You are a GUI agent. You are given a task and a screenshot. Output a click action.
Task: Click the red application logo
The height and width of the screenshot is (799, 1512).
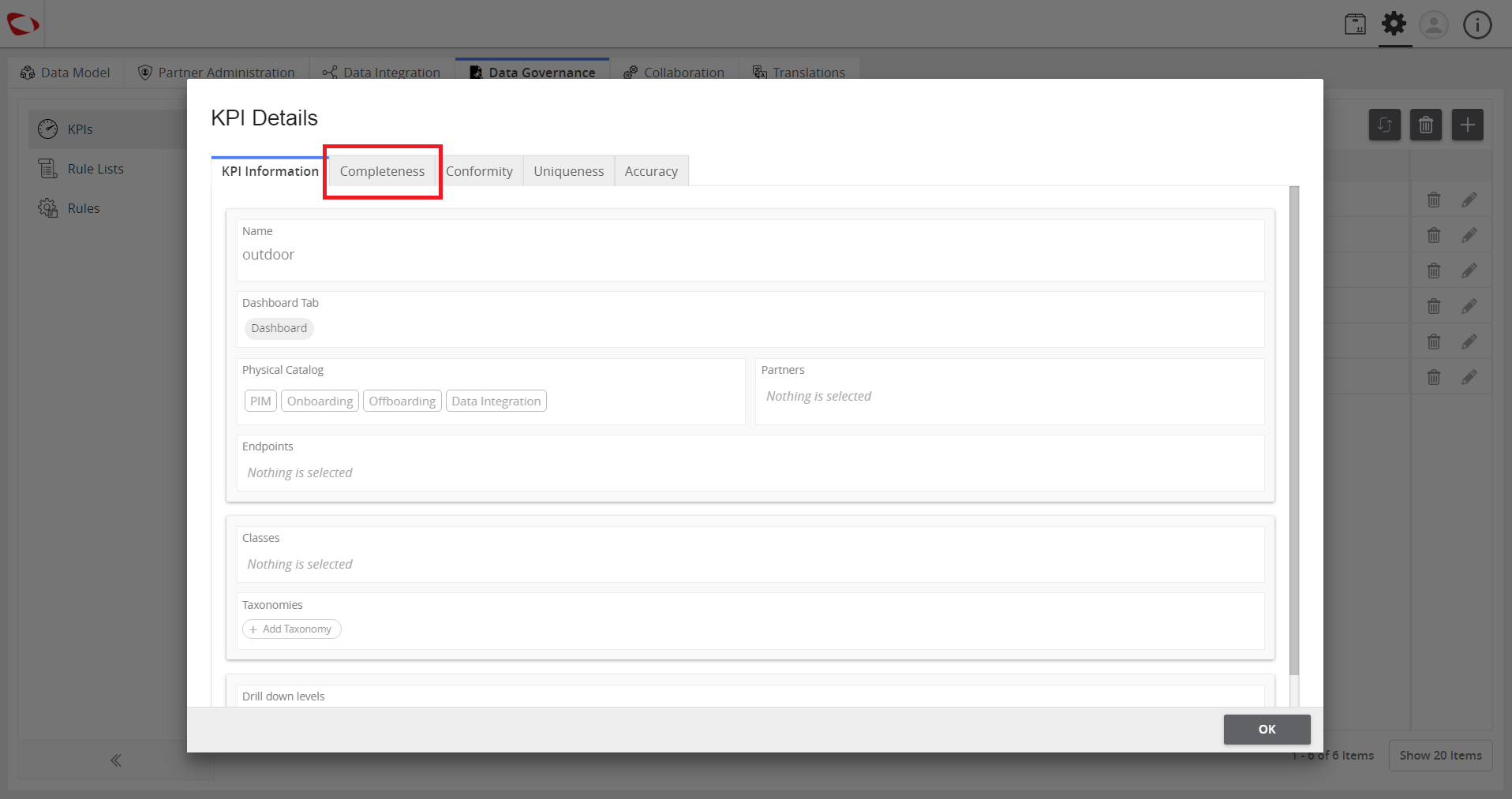[23, 24]
